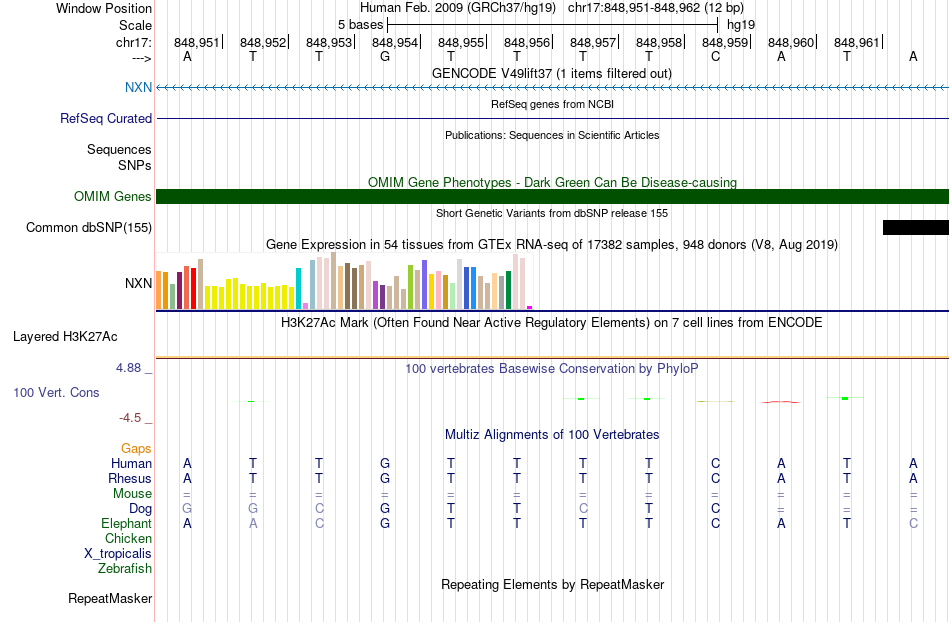Select the NXN label beside GTEx bar chart
Viewport: 950px width, 622px height.
point(138,283)
